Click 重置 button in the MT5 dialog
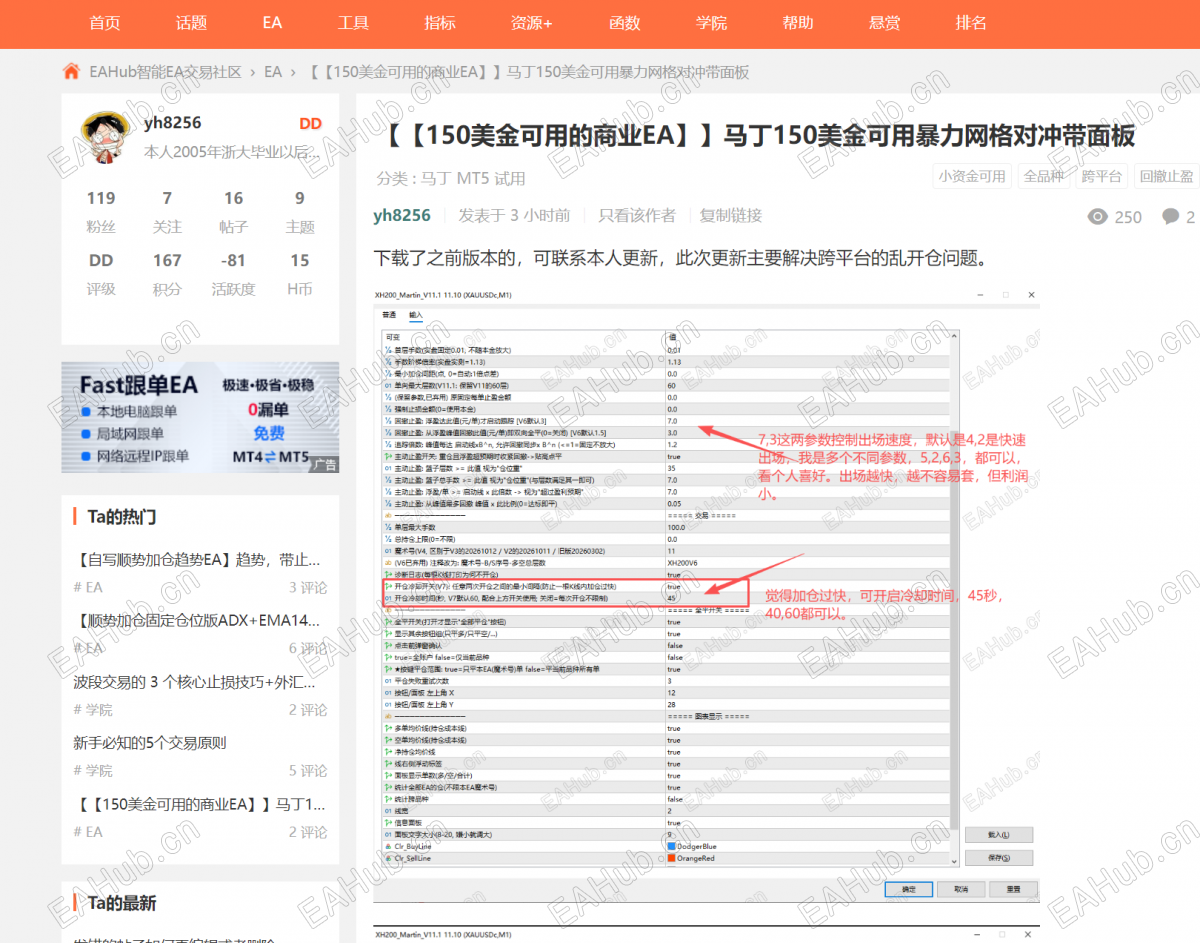 (x=1013, y=889)
